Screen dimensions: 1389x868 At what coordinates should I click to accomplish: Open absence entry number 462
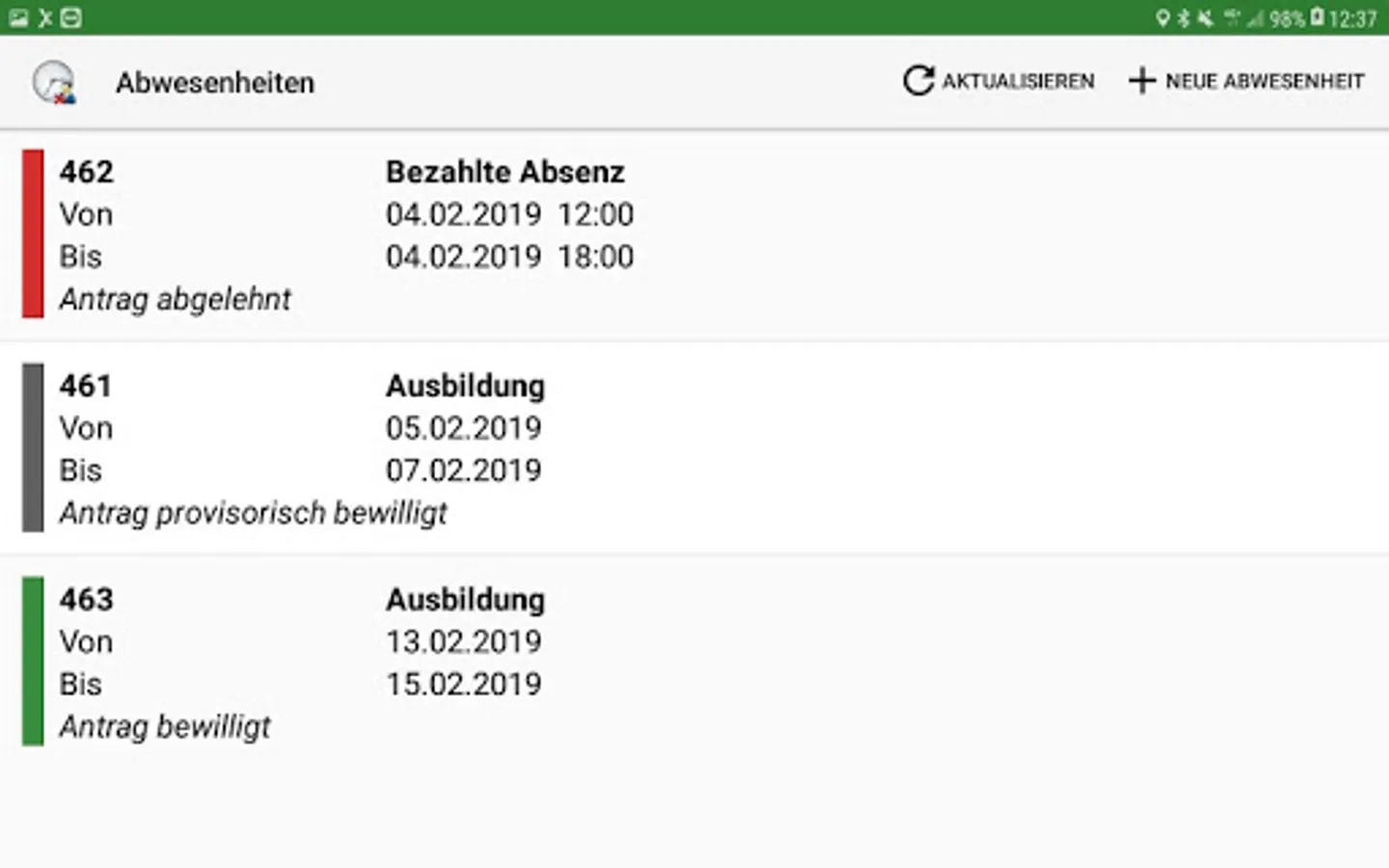(x=87, y=172)
